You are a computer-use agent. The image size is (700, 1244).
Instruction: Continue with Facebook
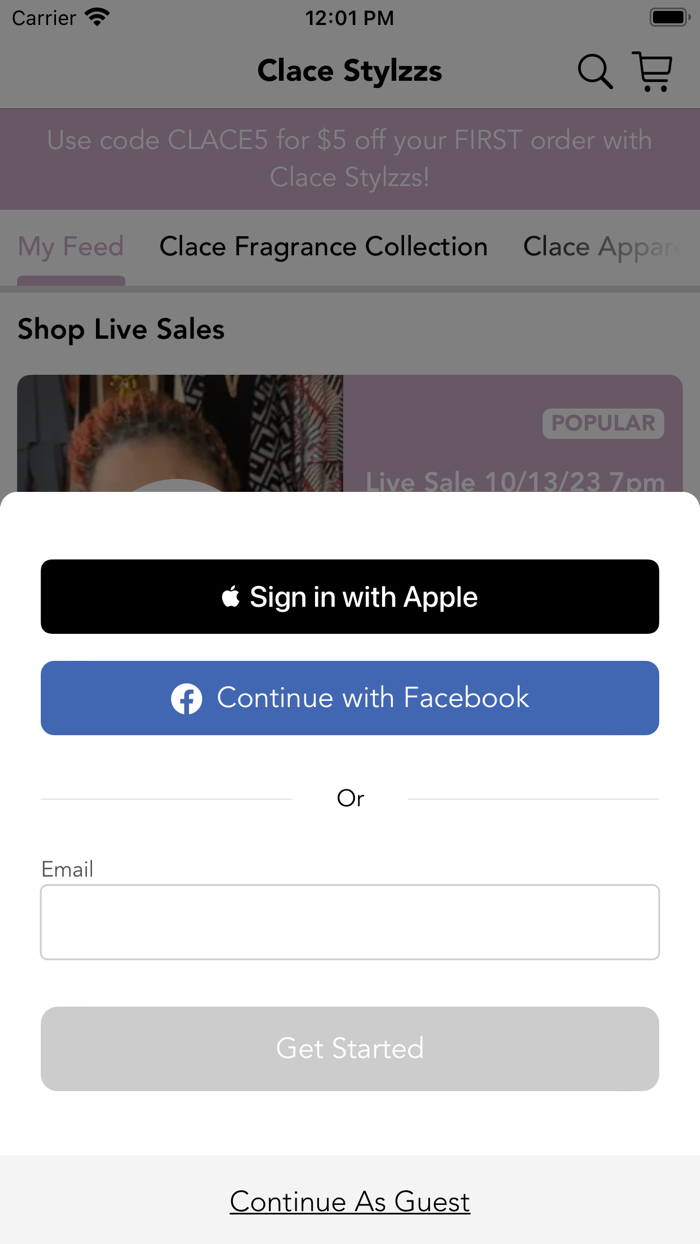click(350, 698)
